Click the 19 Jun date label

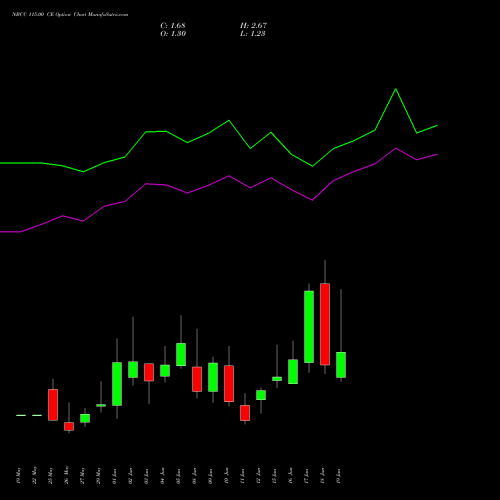click(x=338, y=476)
